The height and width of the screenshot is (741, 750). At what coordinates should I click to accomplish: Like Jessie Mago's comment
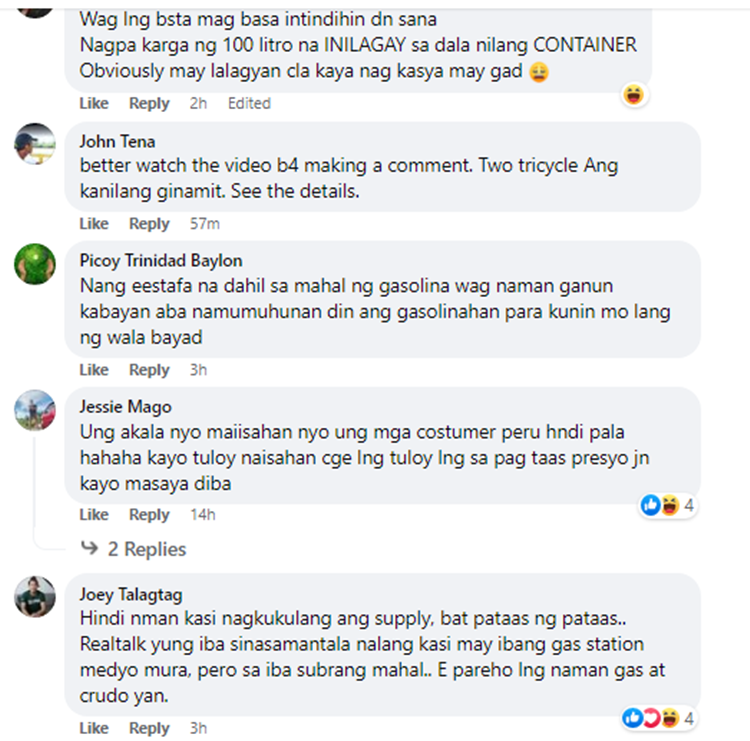click(x=94, y=515)
